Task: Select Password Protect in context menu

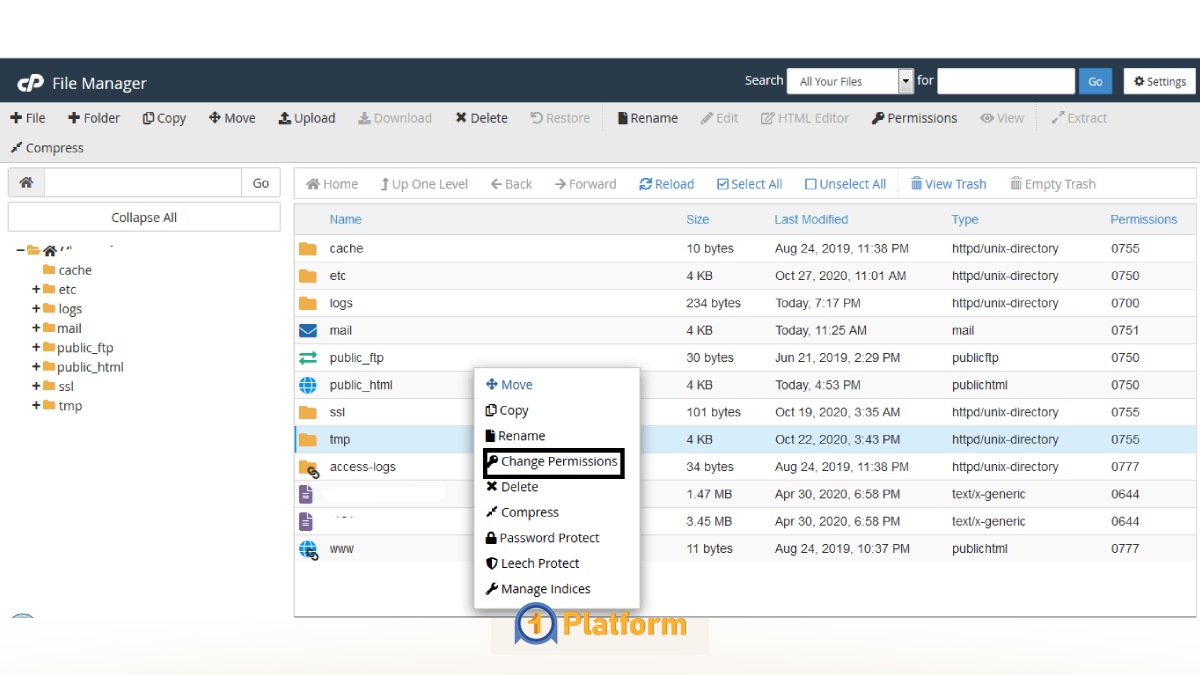Action: [548, 537]
